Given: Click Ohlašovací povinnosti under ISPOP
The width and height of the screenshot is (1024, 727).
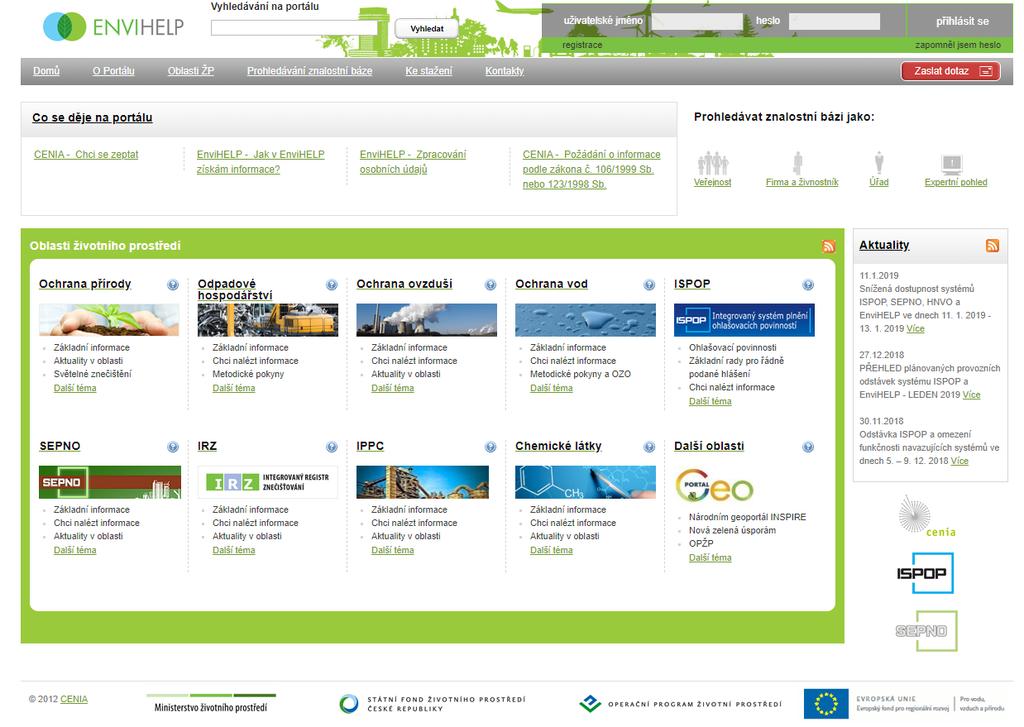Looking at the screenshot, I should 733,347.
